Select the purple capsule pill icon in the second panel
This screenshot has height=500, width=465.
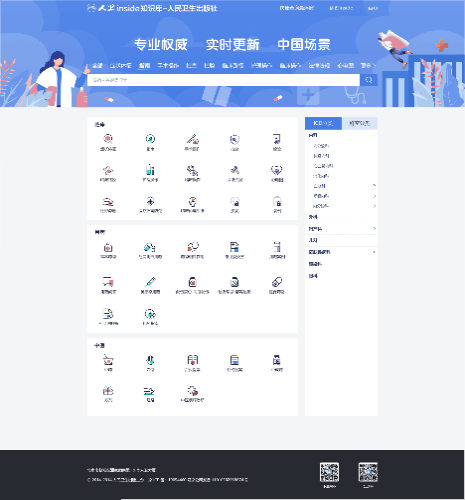click(277, 282)
